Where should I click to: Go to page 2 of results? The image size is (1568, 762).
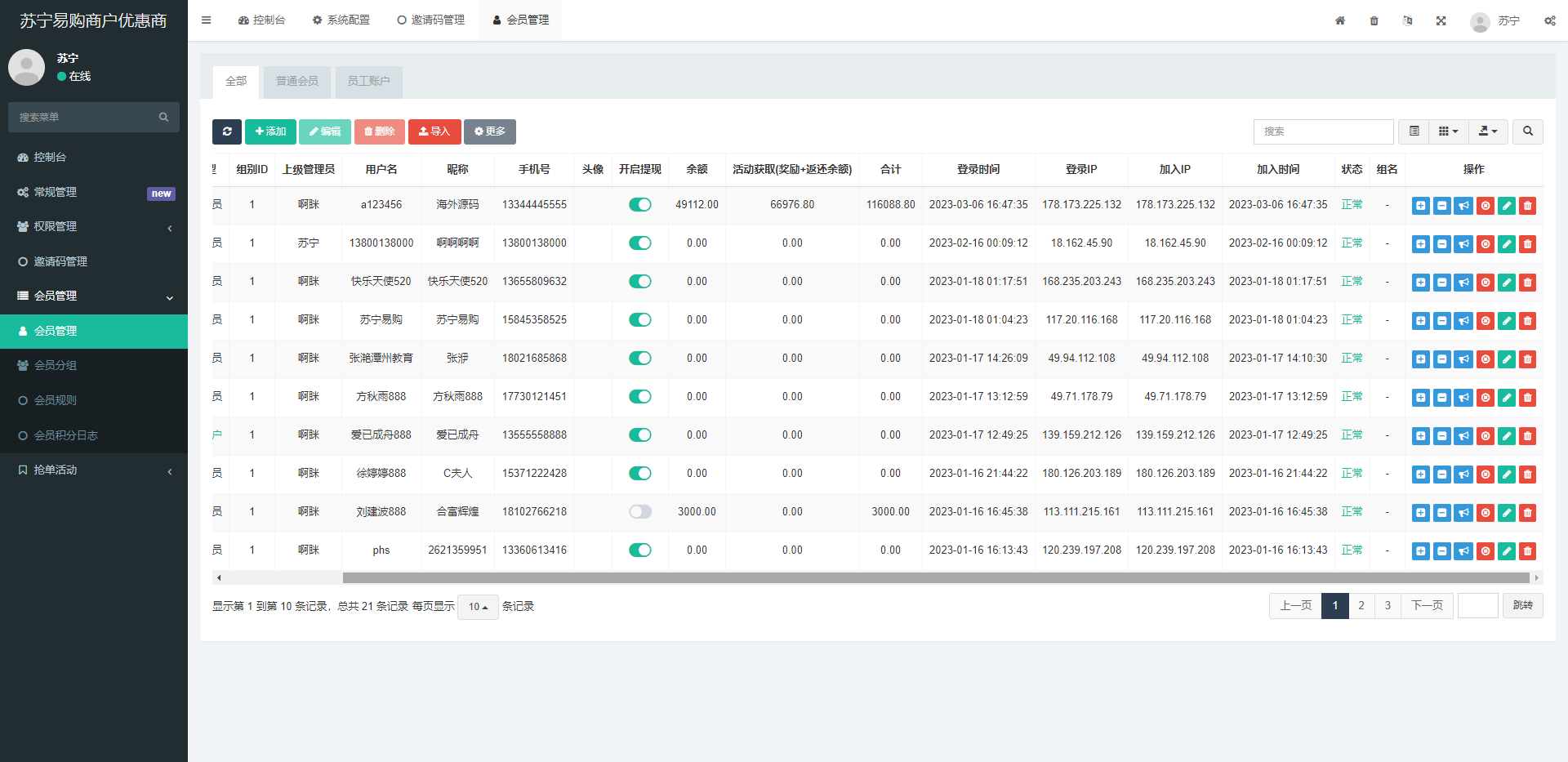1361,606
